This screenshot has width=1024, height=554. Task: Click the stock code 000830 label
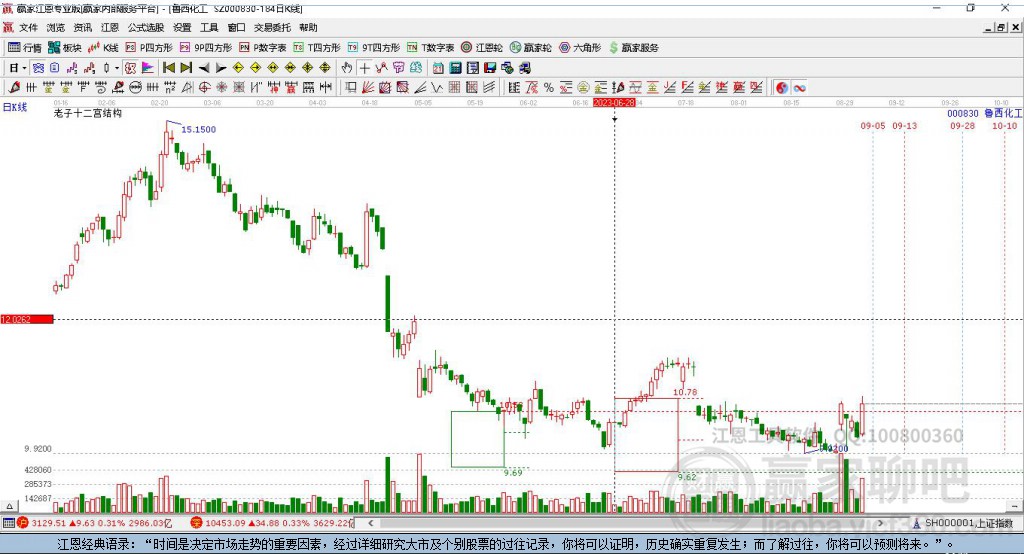[963, 113]
